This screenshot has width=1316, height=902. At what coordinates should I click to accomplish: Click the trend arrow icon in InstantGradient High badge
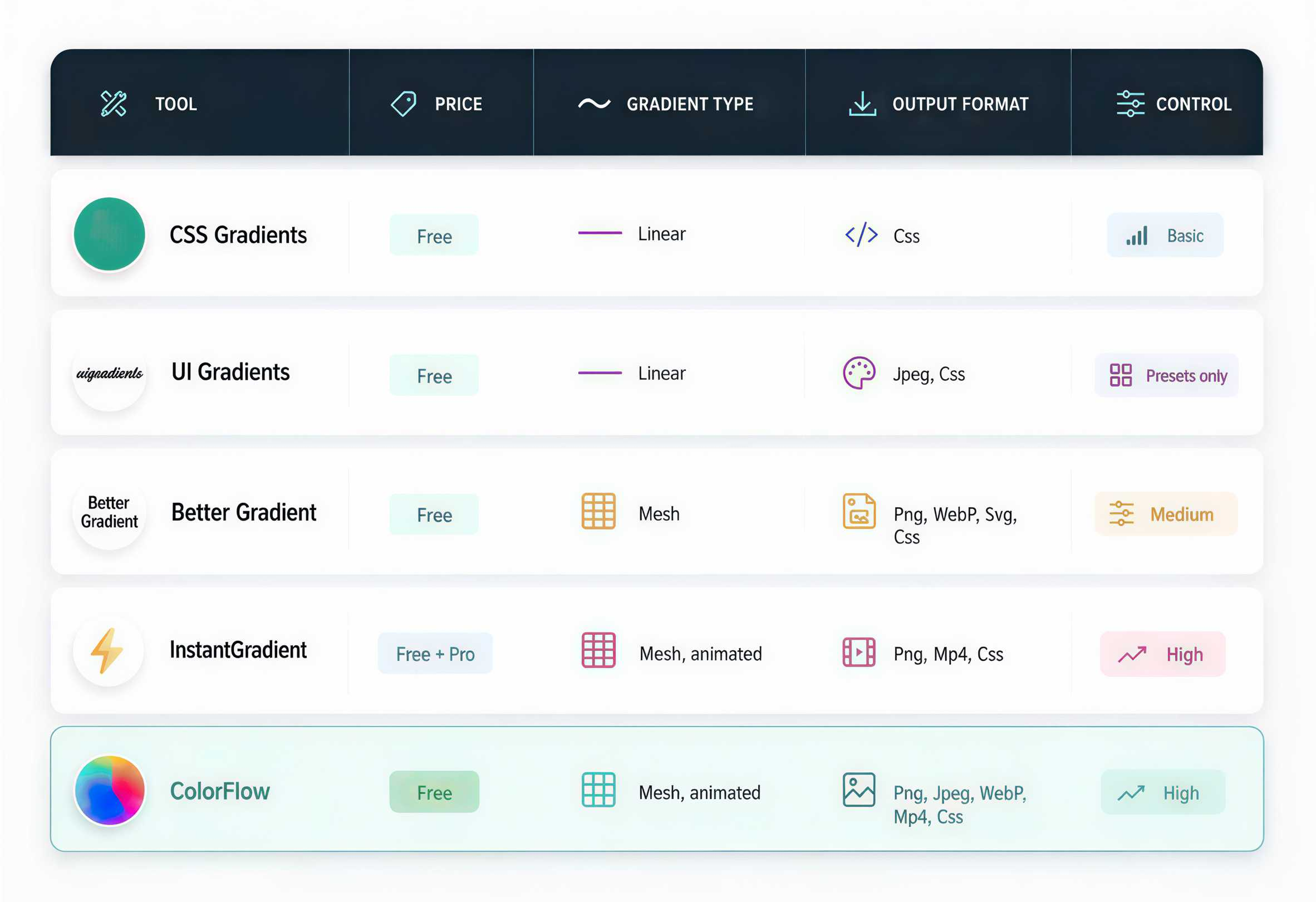[1132, 655]
